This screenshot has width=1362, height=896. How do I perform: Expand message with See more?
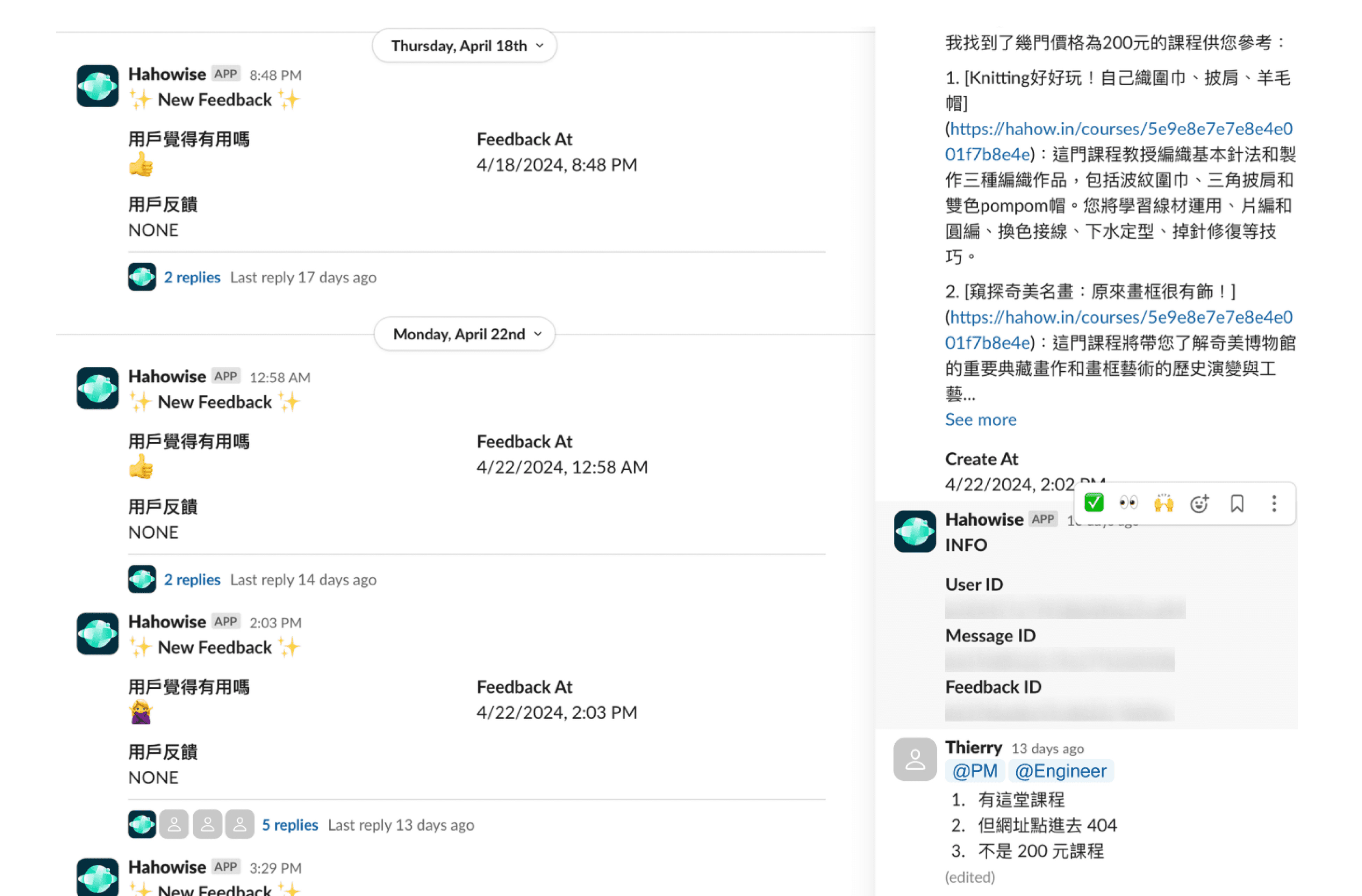(980, 419)
